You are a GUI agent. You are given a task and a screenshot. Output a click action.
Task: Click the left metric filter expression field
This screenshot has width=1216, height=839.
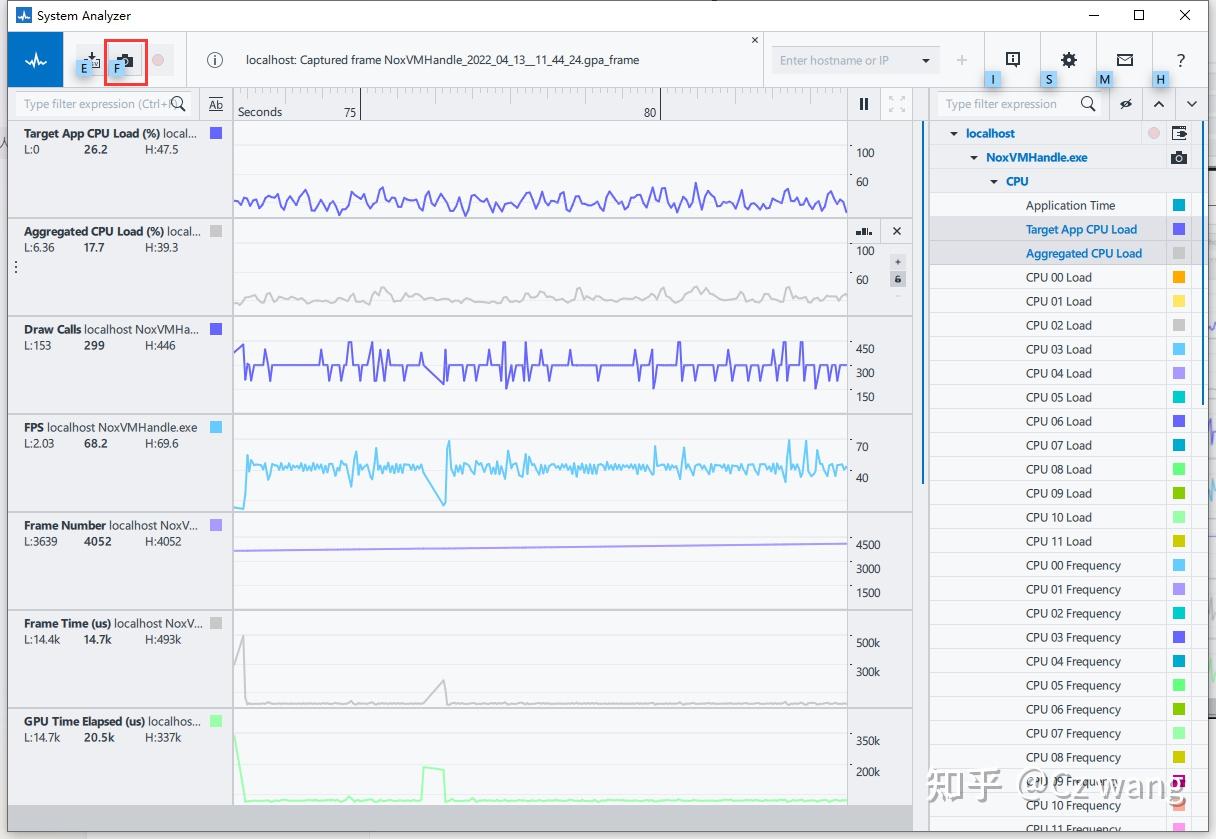coord(95,104)
